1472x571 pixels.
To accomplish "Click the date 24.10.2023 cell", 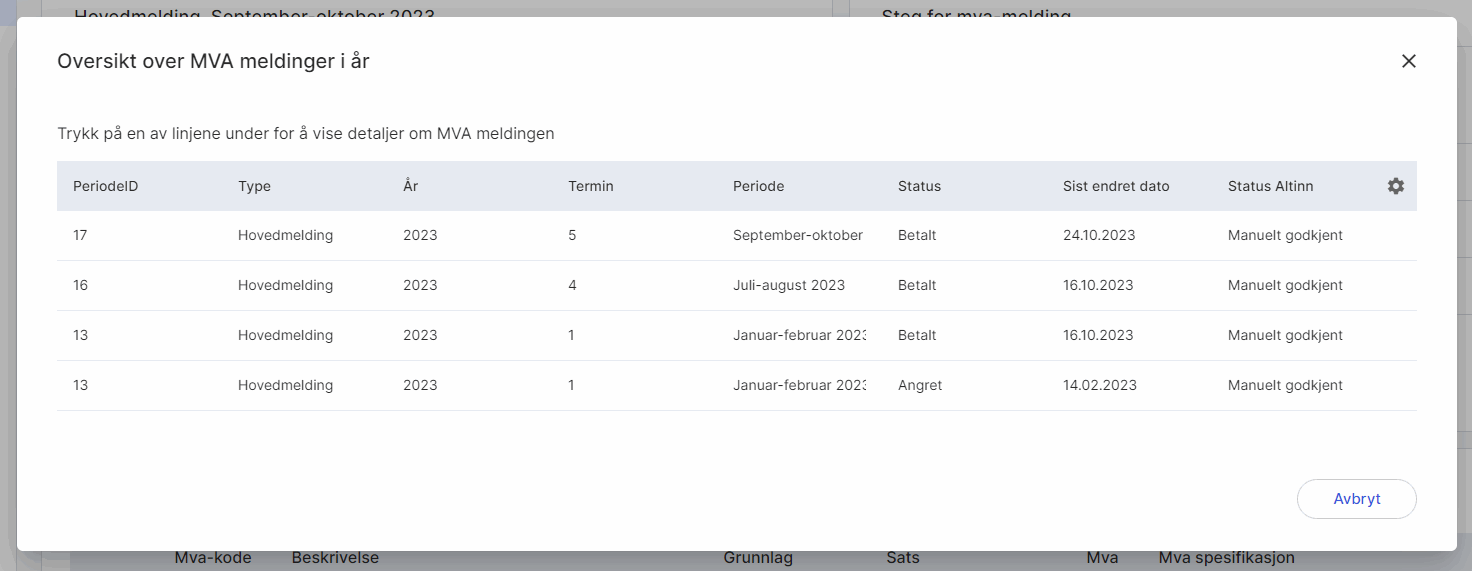I will pos(1098,236).
